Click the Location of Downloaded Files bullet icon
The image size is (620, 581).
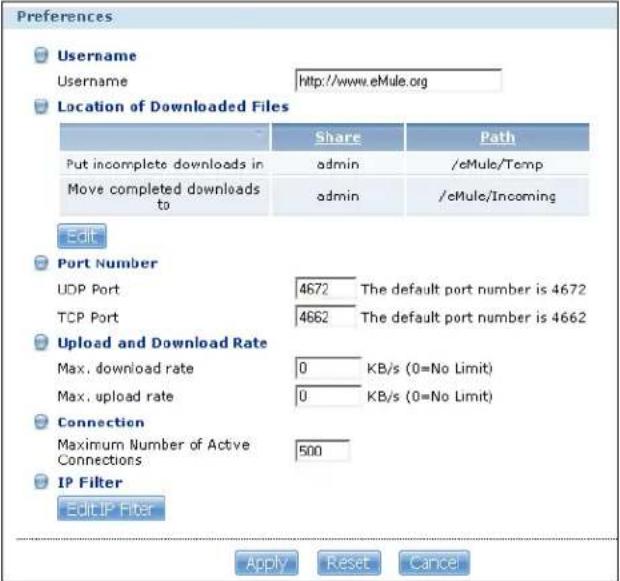[41, 106]
